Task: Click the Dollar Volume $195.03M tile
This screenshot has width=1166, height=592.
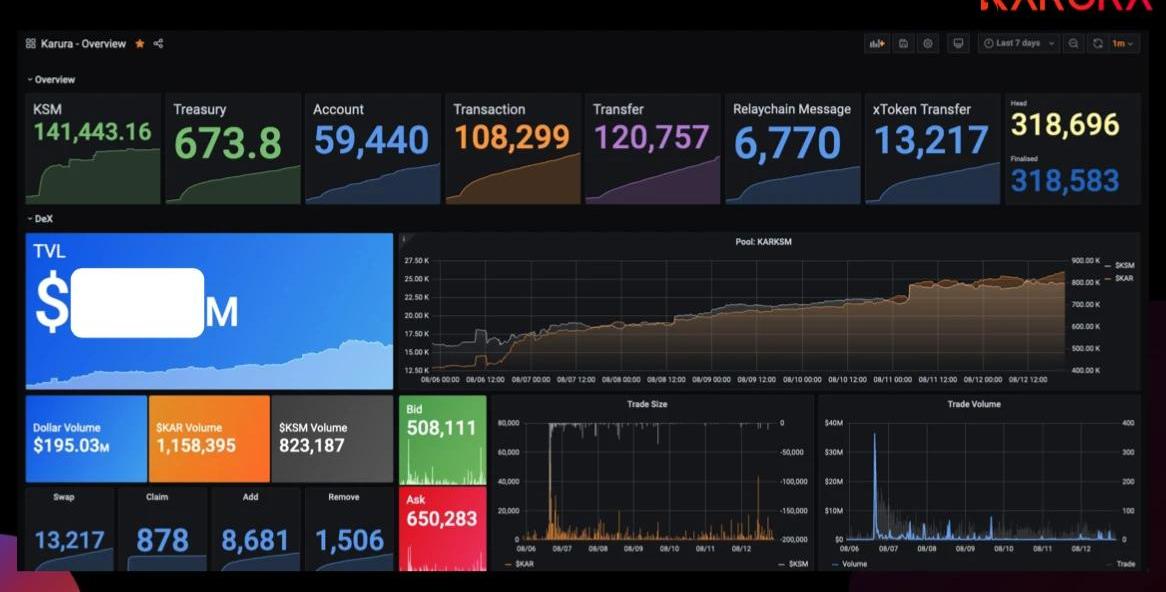Action: pyautogui.click(x=86, y=439)
